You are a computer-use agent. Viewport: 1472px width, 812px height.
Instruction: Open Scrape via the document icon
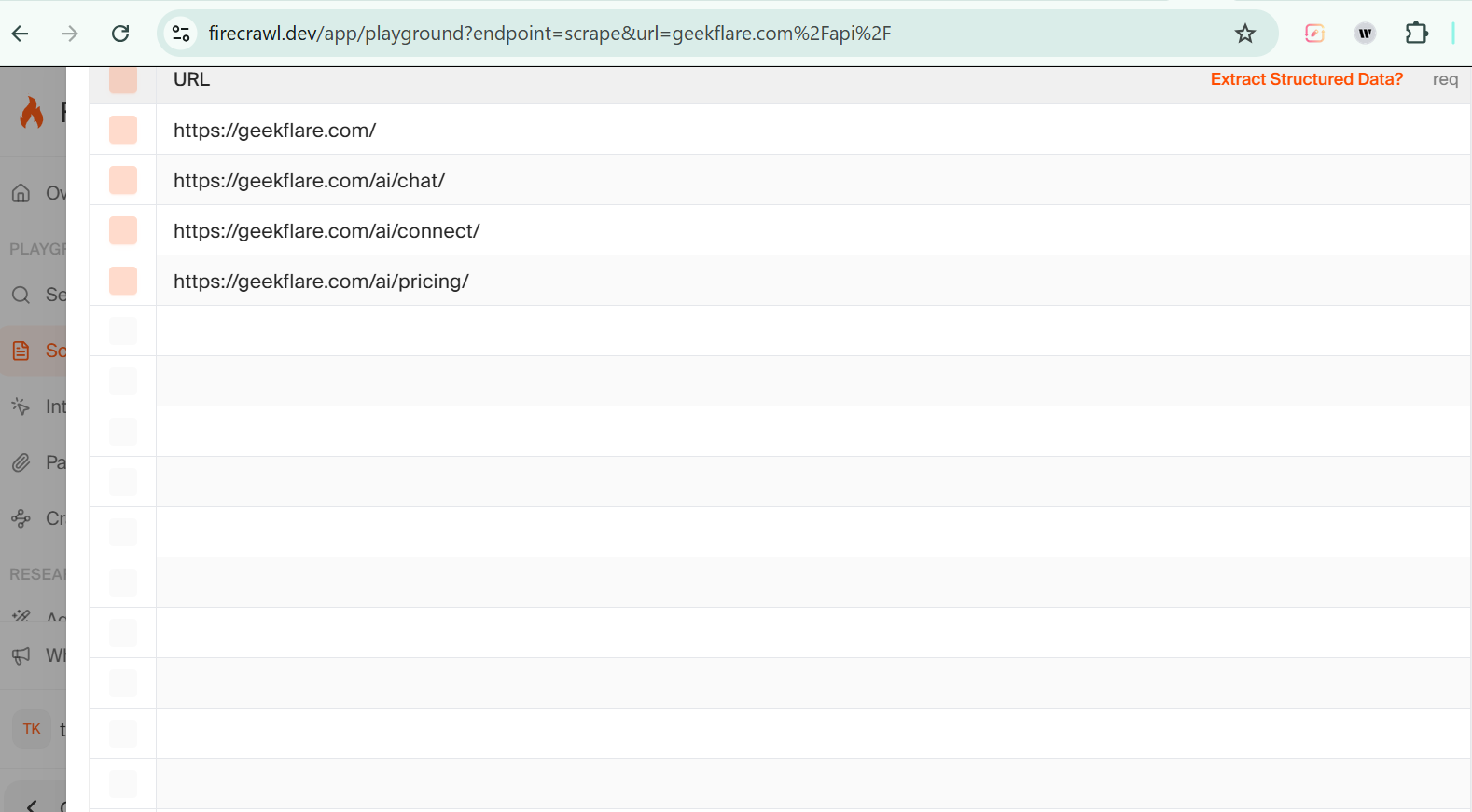[21, 351]
